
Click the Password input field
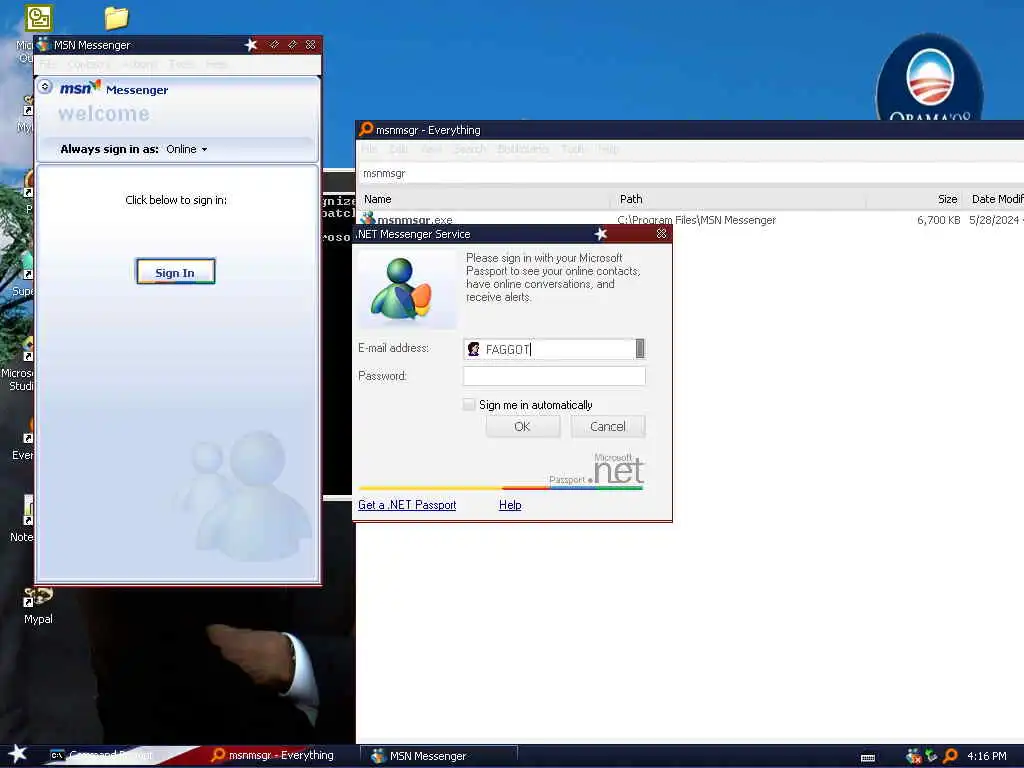coord(554,376)
